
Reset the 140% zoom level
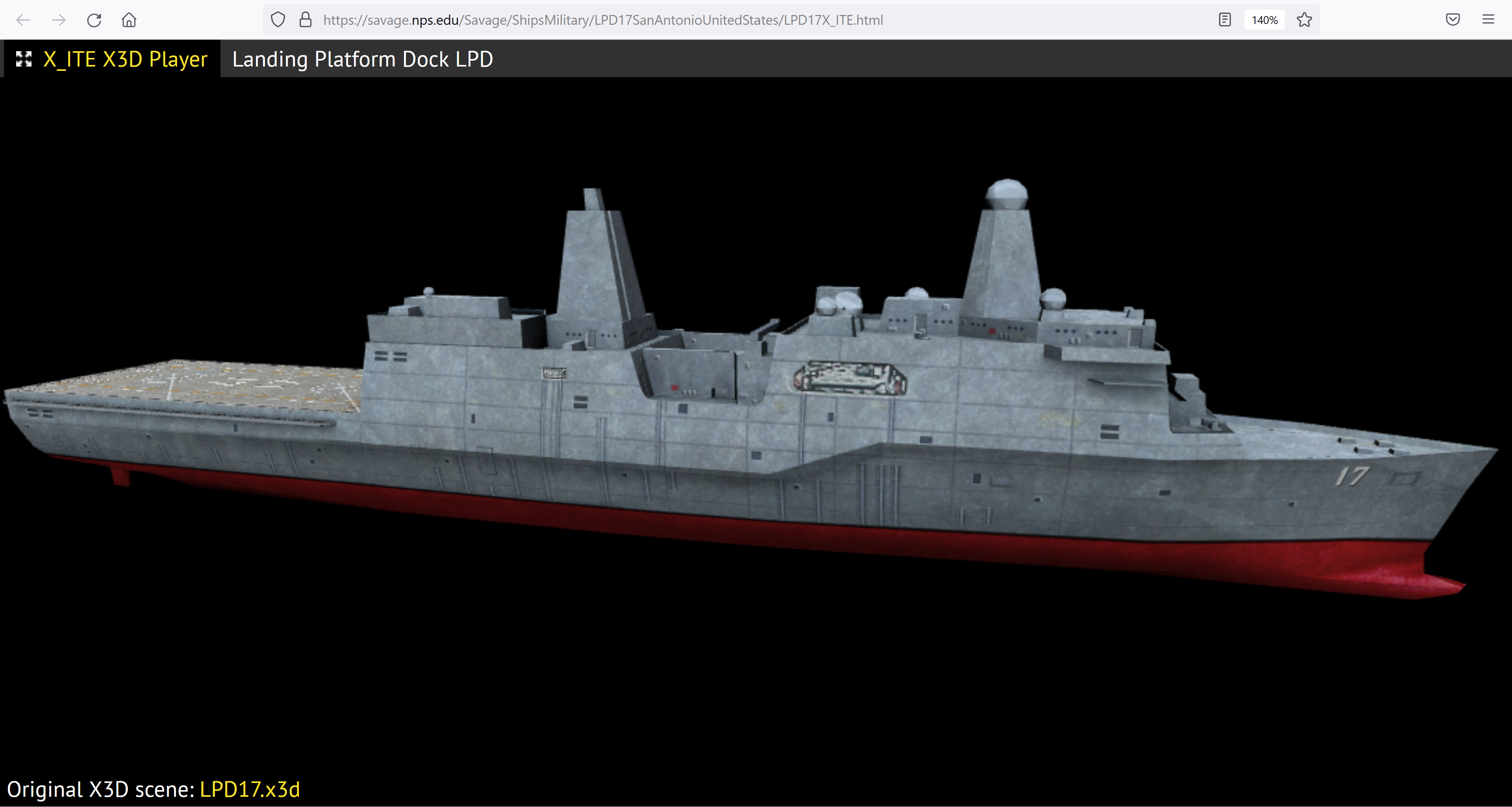point(1264,20)
